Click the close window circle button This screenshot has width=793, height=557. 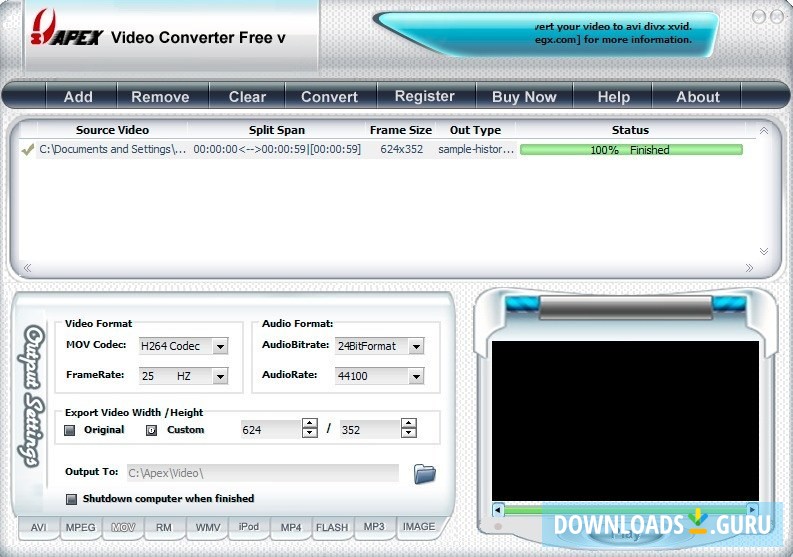[777, 17]
